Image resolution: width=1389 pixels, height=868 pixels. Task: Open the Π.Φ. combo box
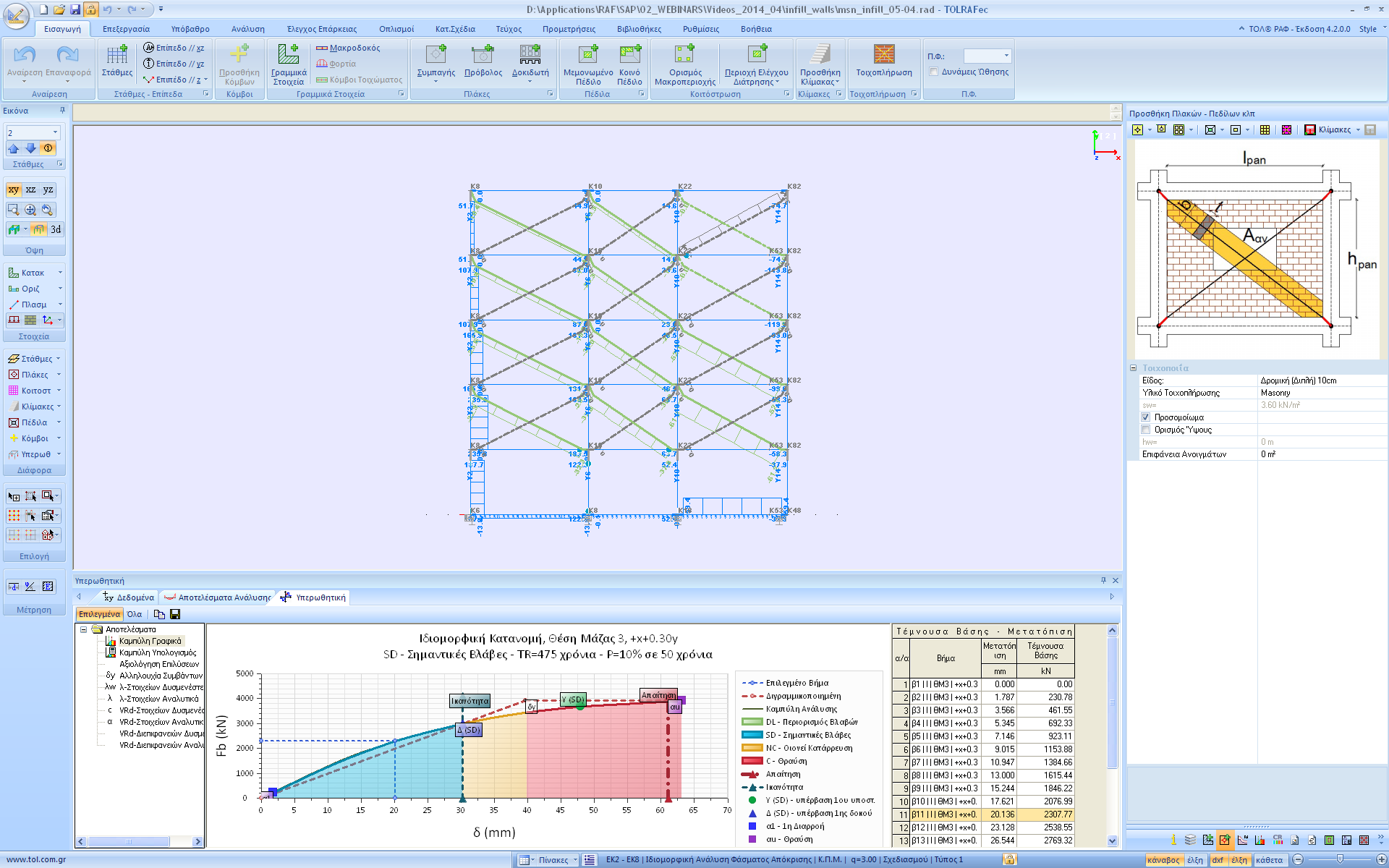[1006, 56]
